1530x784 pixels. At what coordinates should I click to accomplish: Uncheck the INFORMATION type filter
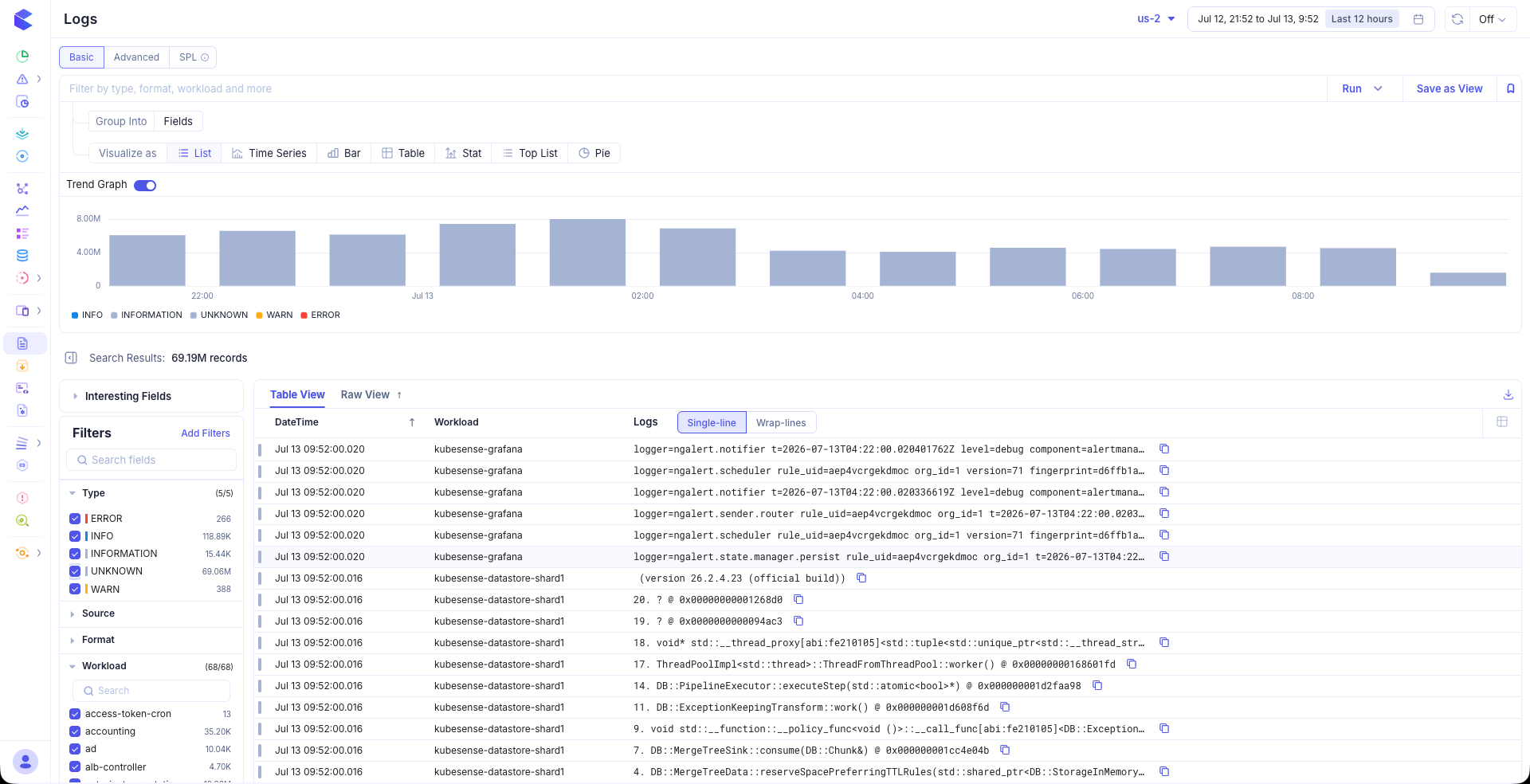[x=75, y=554]
